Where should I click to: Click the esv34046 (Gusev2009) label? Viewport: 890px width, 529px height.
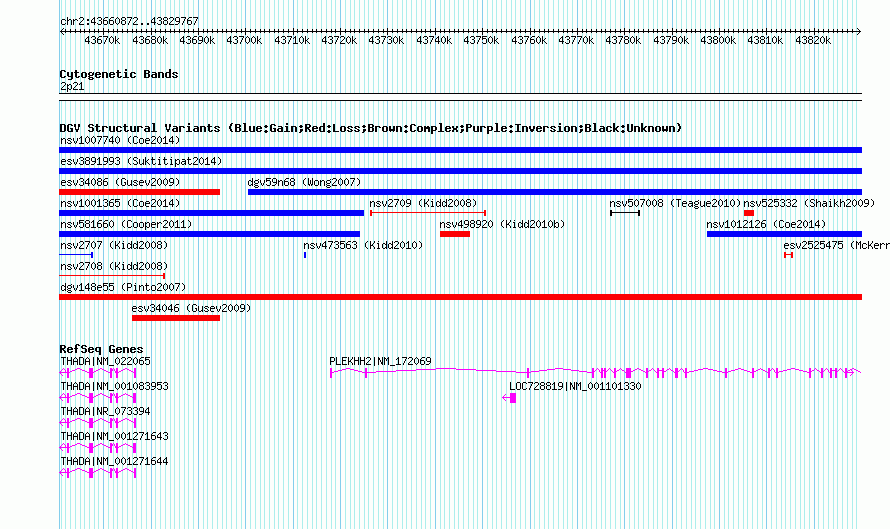pyautogui.click(x=191, y=308)
